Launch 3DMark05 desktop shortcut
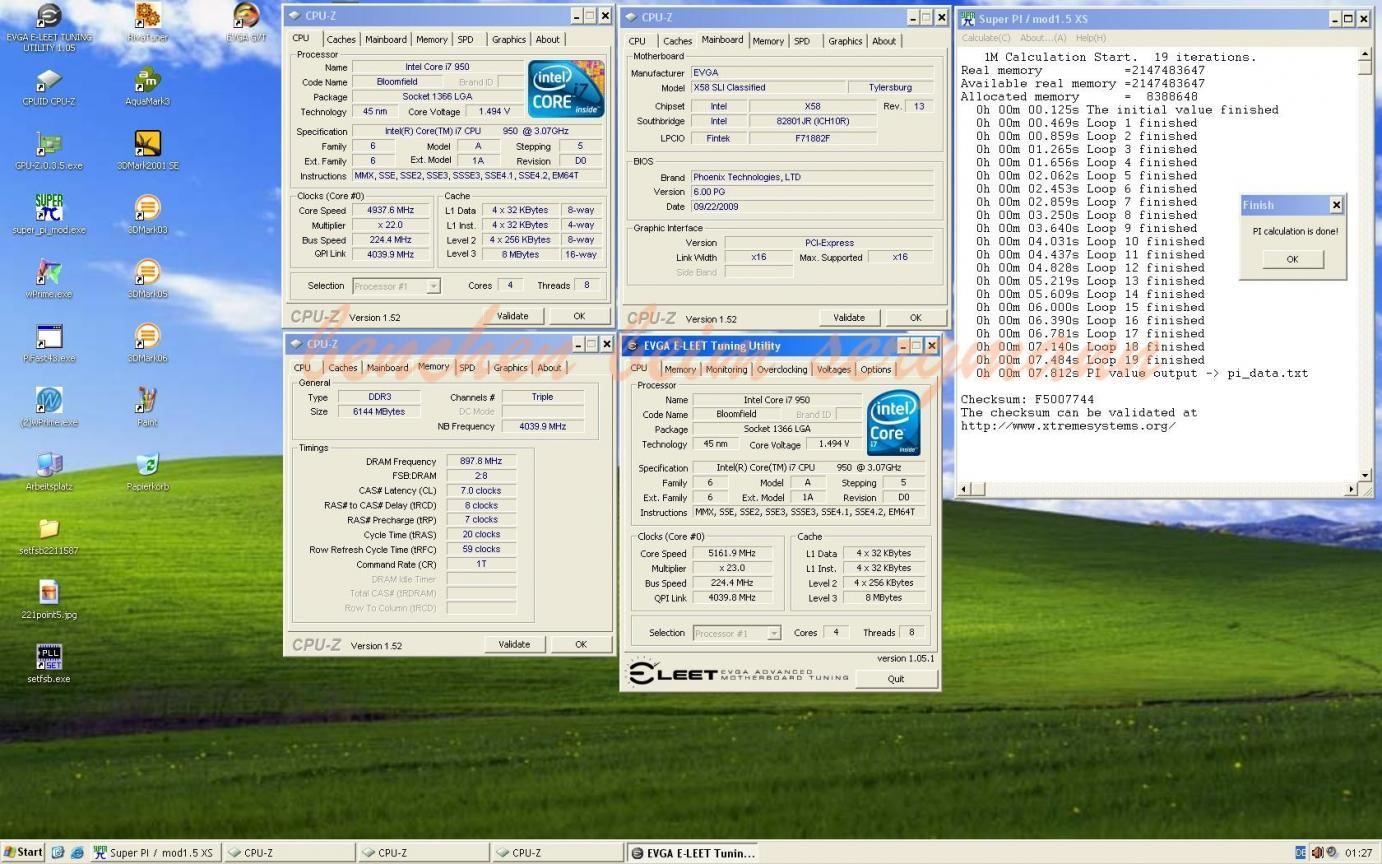1382x864 pixels. pos(147,279)
